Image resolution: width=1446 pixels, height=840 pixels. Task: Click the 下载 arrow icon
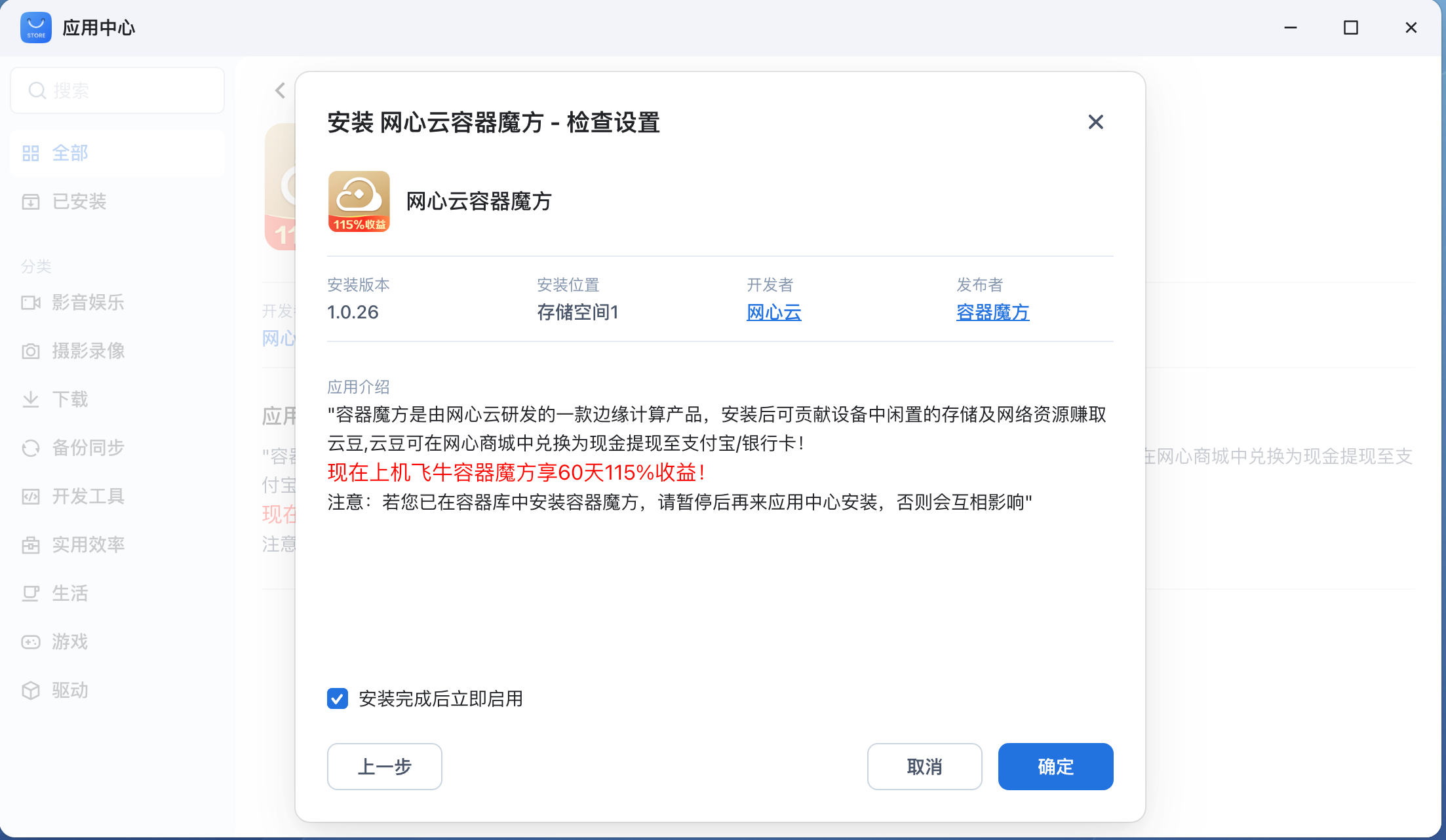click(x=31, y=400)
